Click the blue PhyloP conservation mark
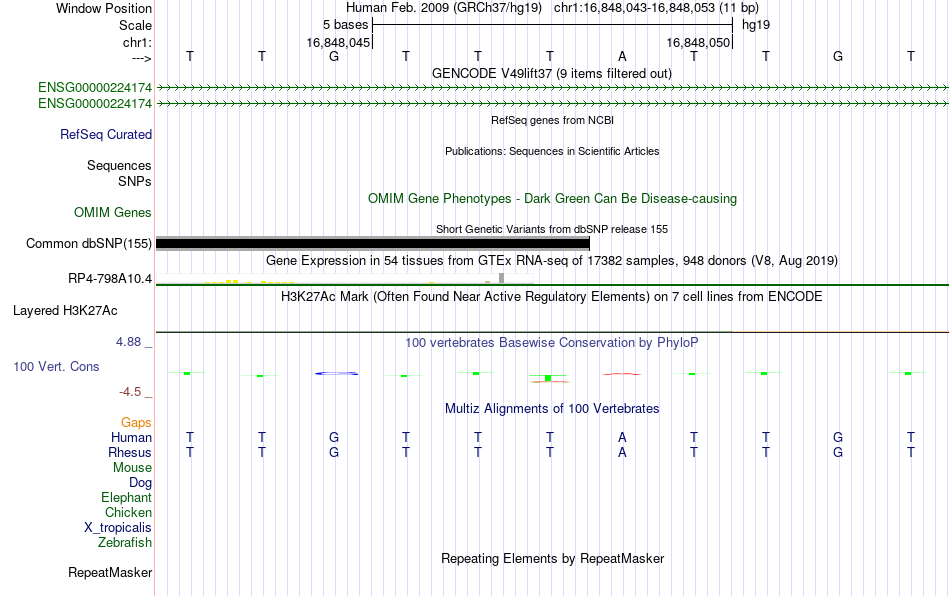 pos(336,373)
